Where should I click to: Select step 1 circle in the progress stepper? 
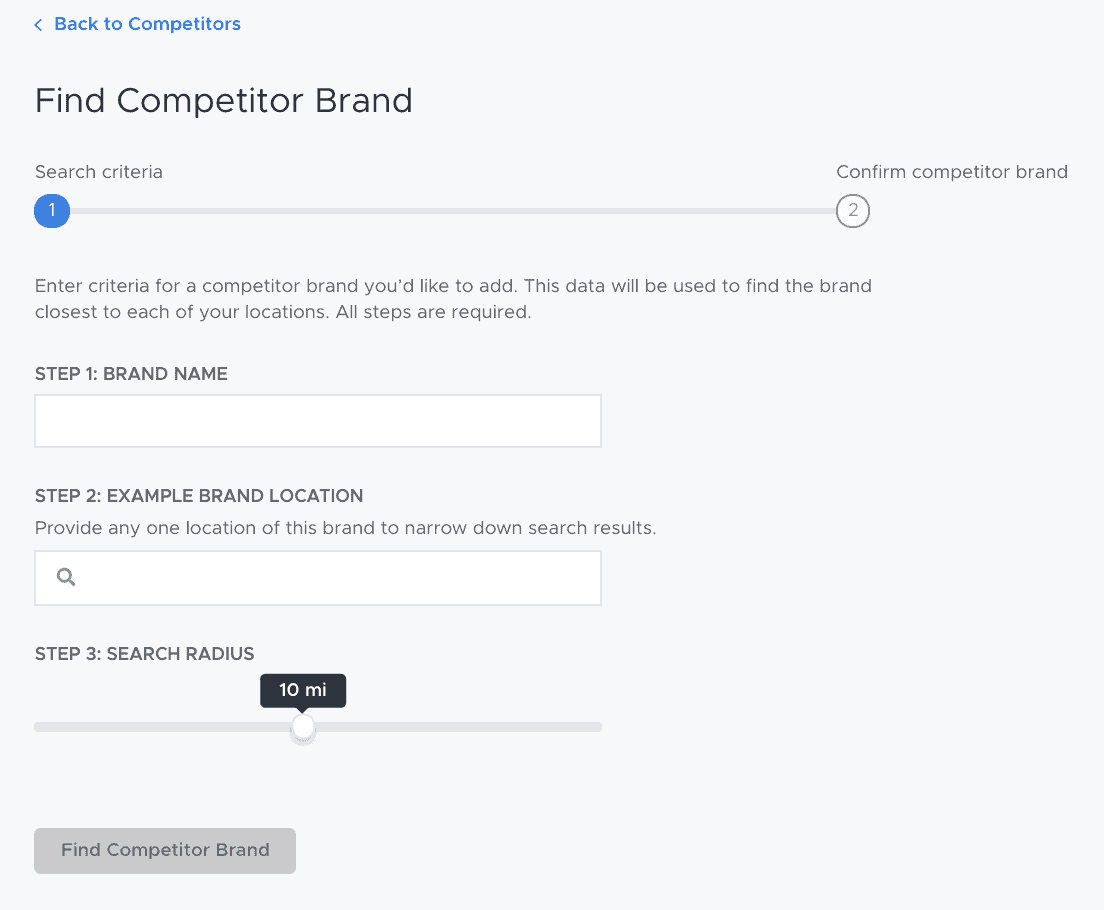pyautogui.click(x=52, y=211)
